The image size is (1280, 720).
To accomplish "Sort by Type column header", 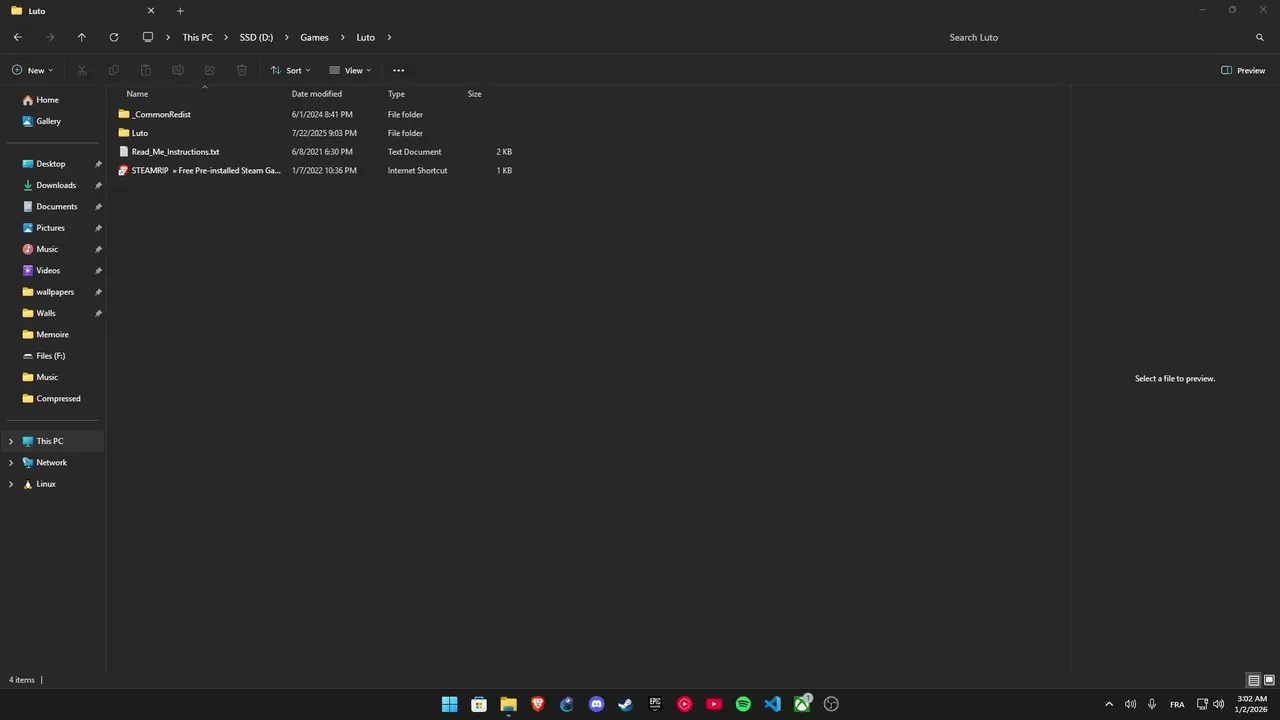I will tap(396, 94).
